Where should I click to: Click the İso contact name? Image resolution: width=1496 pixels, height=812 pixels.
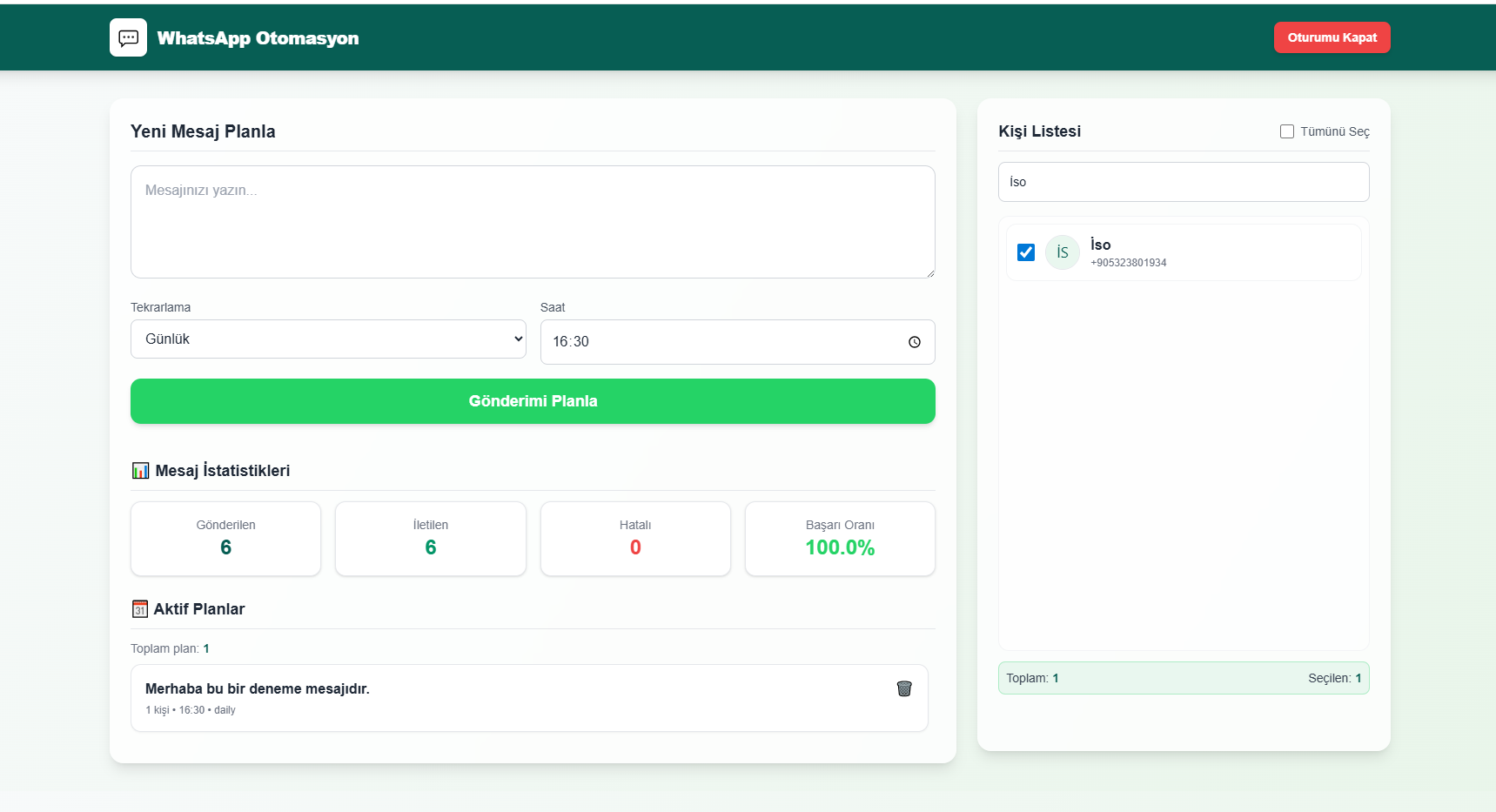tap(1100, 245)
